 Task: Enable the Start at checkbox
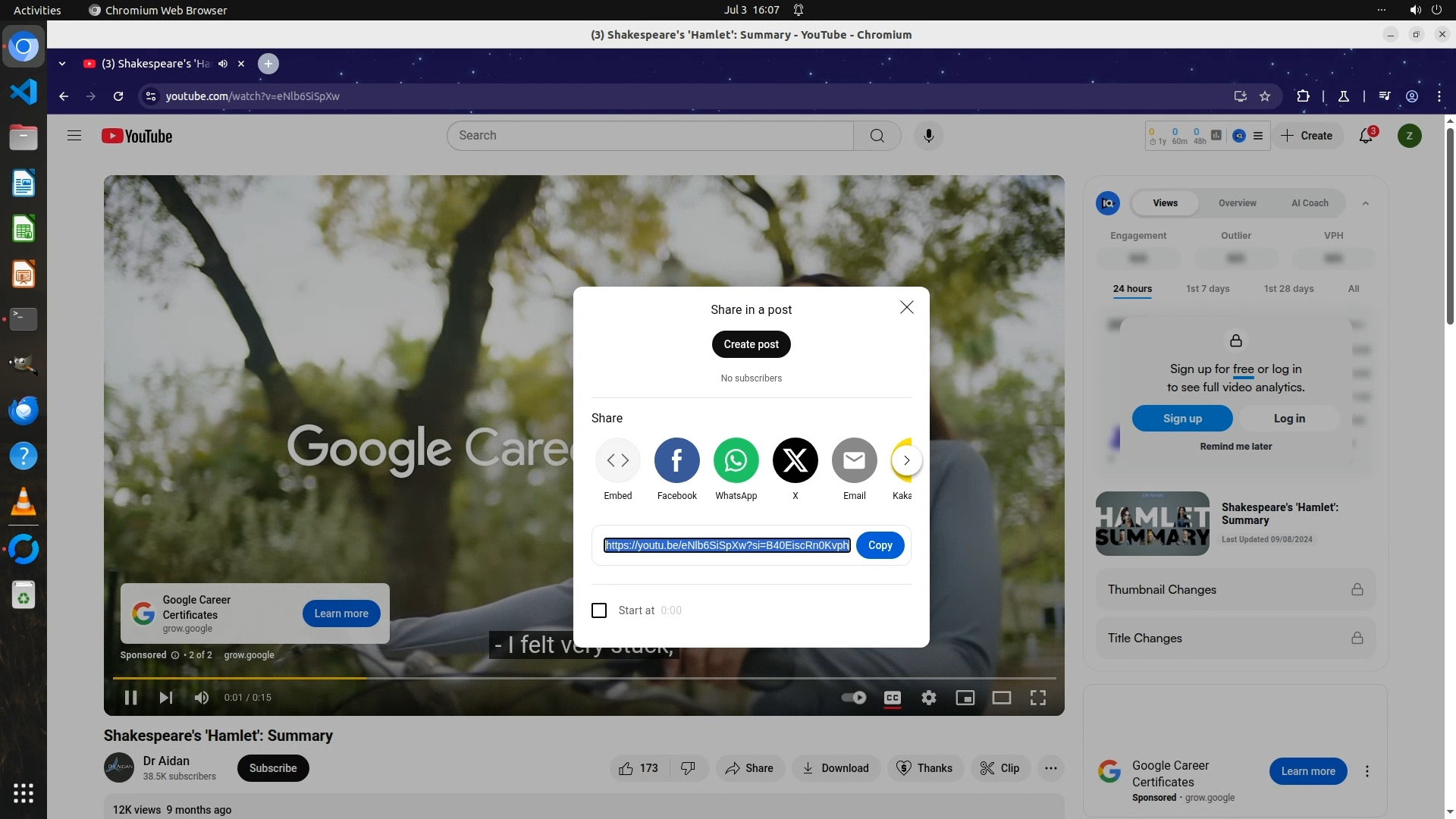click(x=599, y=610)
